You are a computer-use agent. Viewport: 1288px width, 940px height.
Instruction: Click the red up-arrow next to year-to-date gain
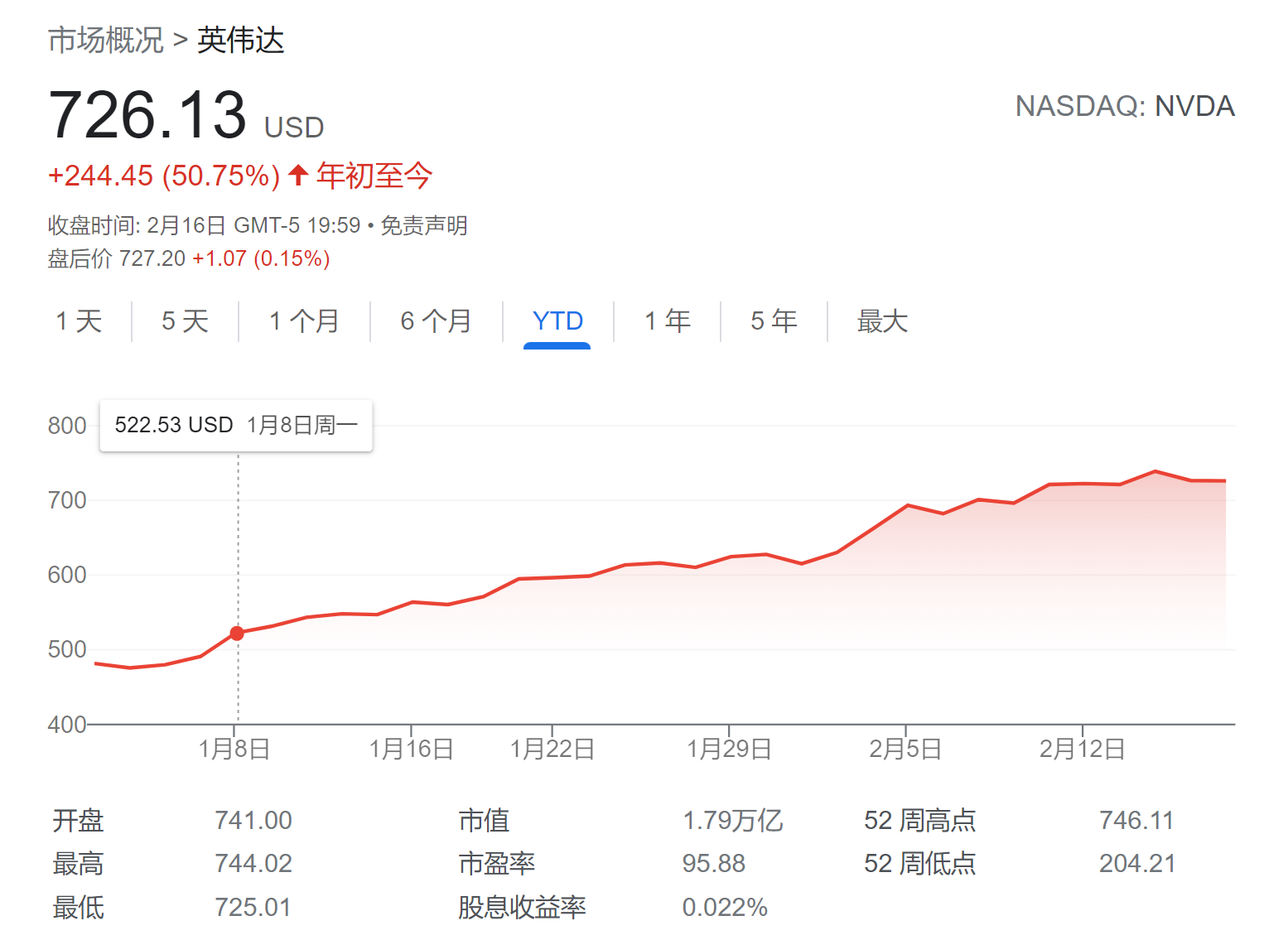298,176
